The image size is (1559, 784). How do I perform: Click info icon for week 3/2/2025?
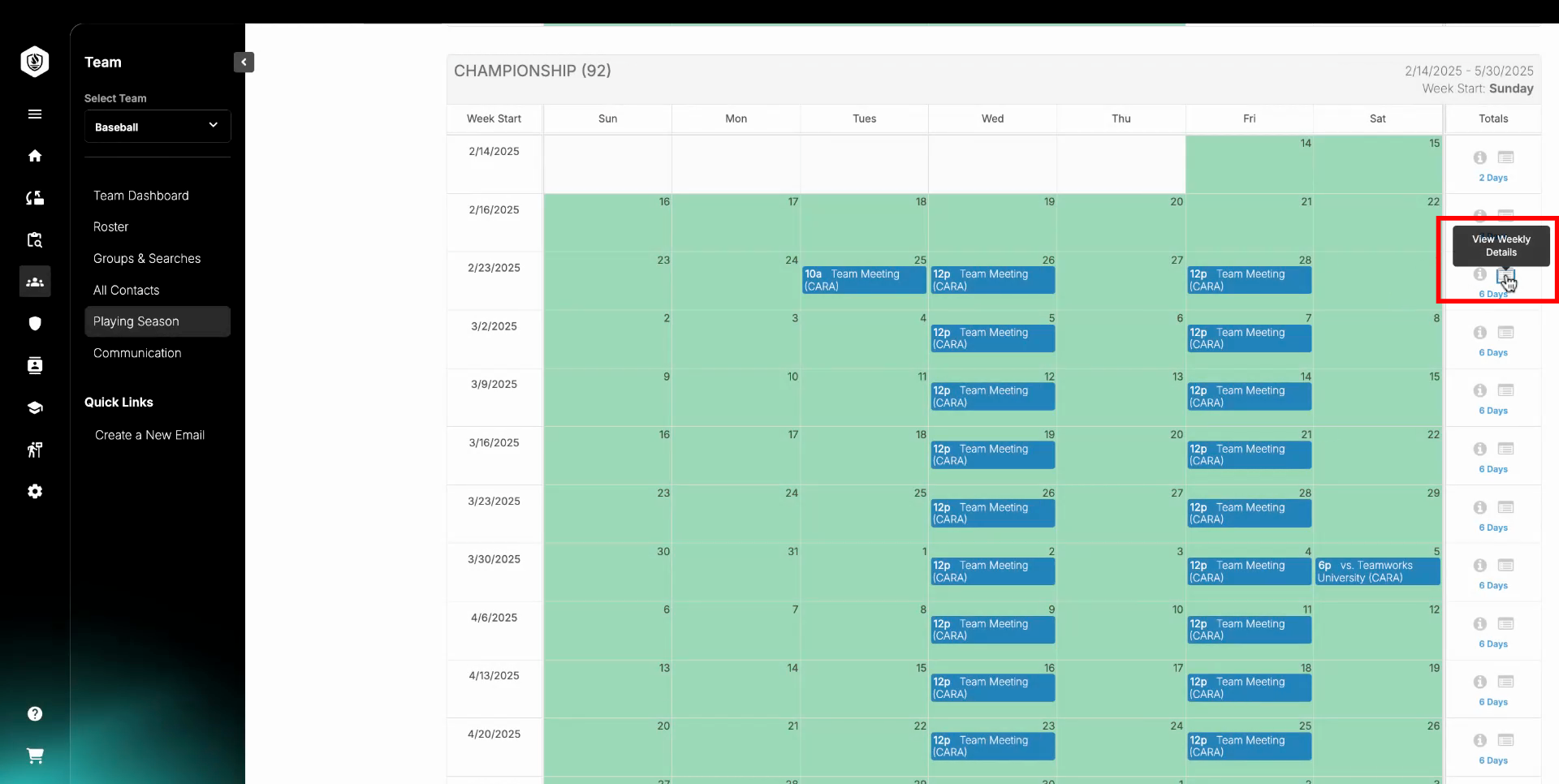[1480, 333]
